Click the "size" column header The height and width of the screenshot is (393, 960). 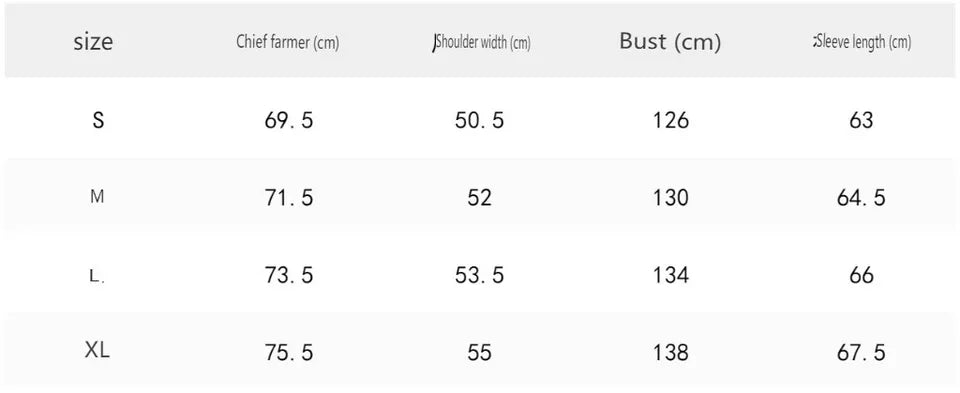pos(93,42)
